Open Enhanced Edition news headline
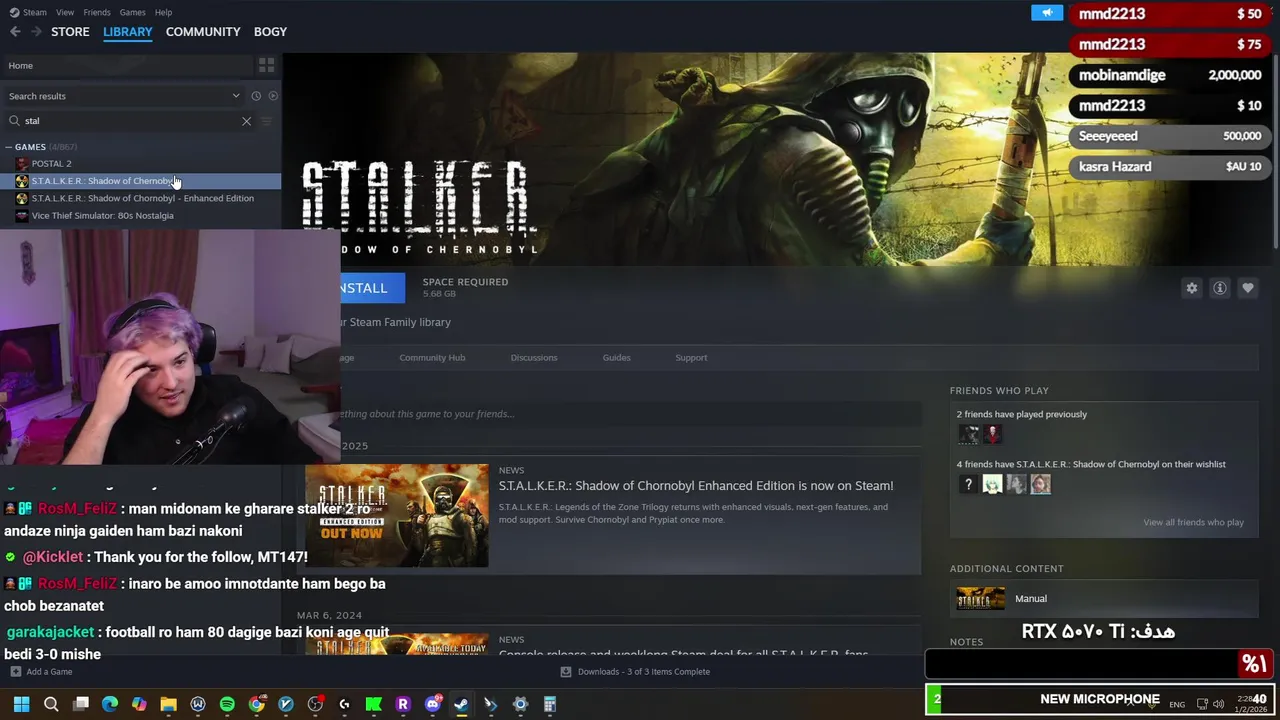The width and height of the screenshot is (1280, 720). (x=696, y=486)
